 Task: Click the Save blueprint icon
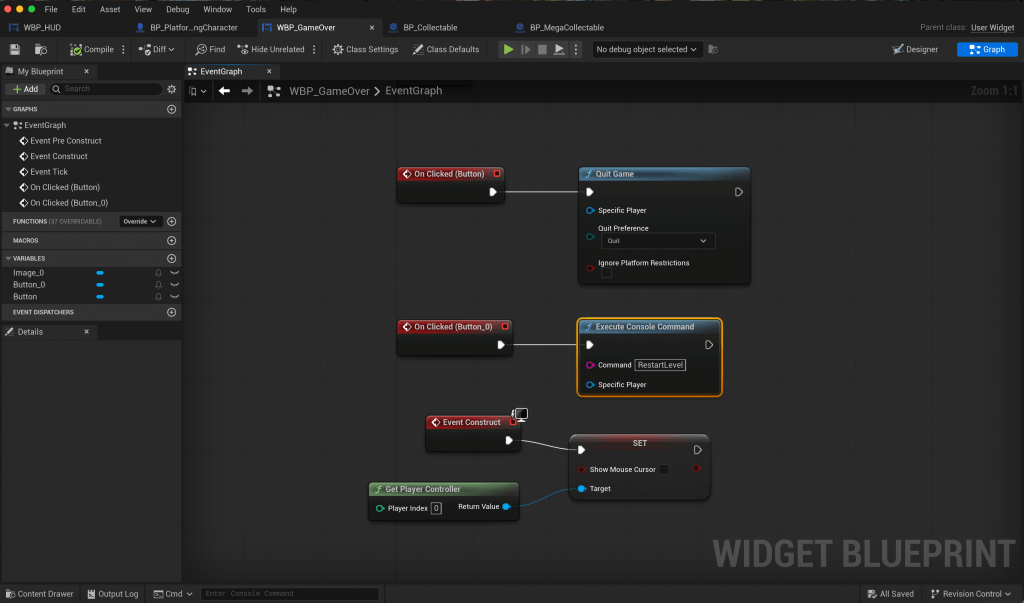coord(15,49)
